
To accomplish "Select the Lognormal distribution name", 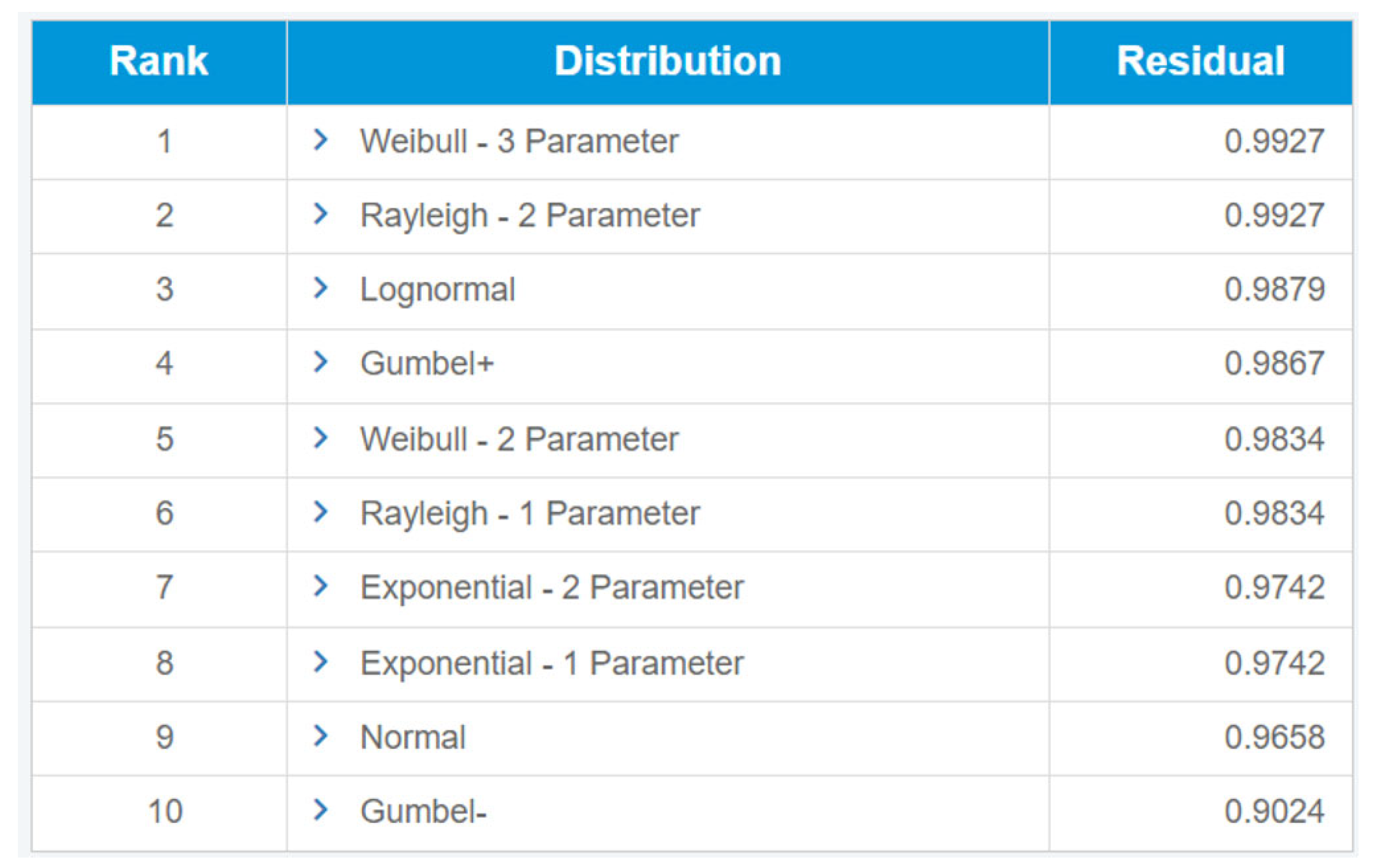I will 438,289.
